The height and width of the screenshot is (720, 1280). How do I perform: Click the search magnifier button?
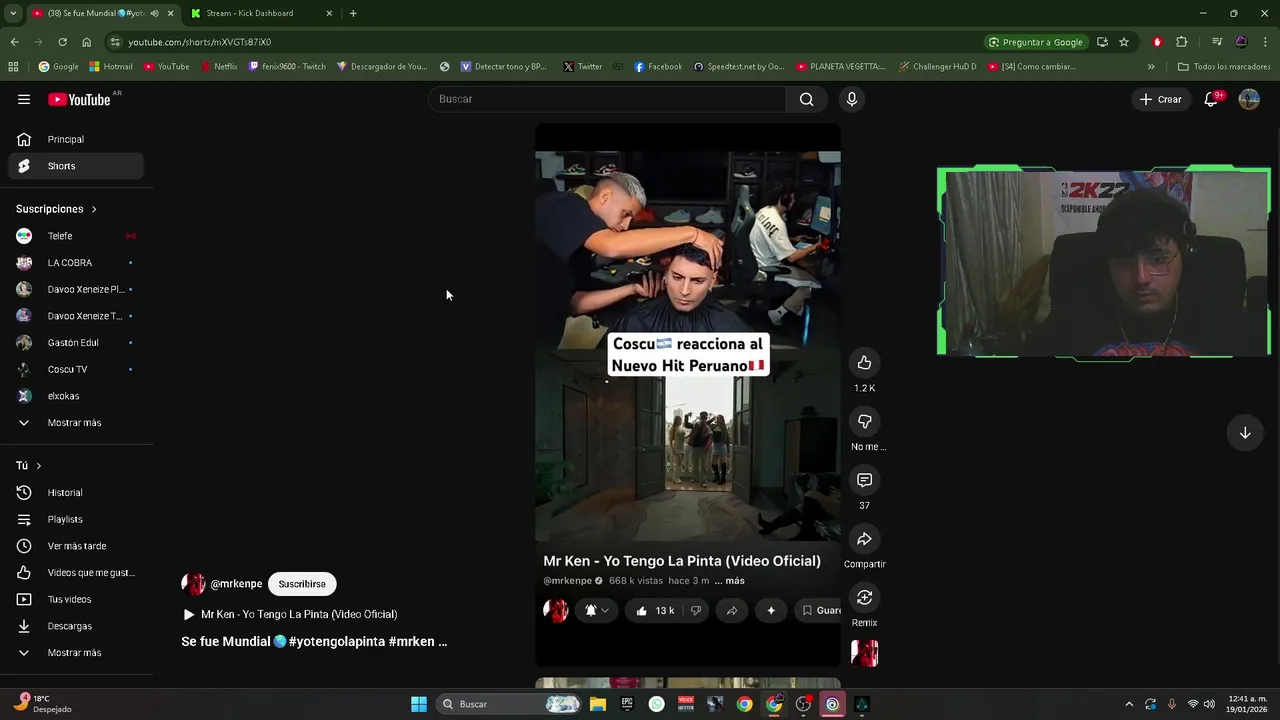click(806, 99)
